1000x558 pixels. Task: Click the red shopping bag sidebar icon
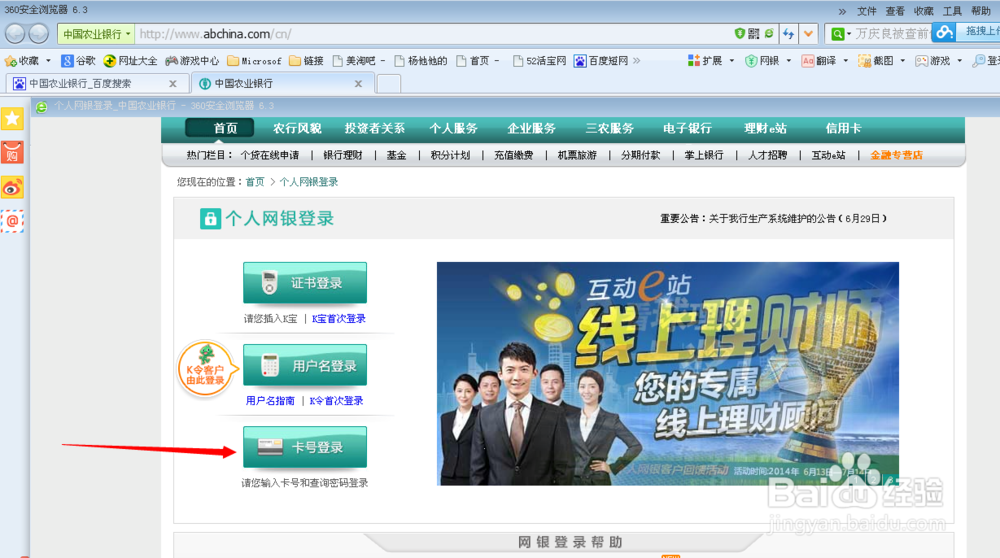tap(12, 153)
